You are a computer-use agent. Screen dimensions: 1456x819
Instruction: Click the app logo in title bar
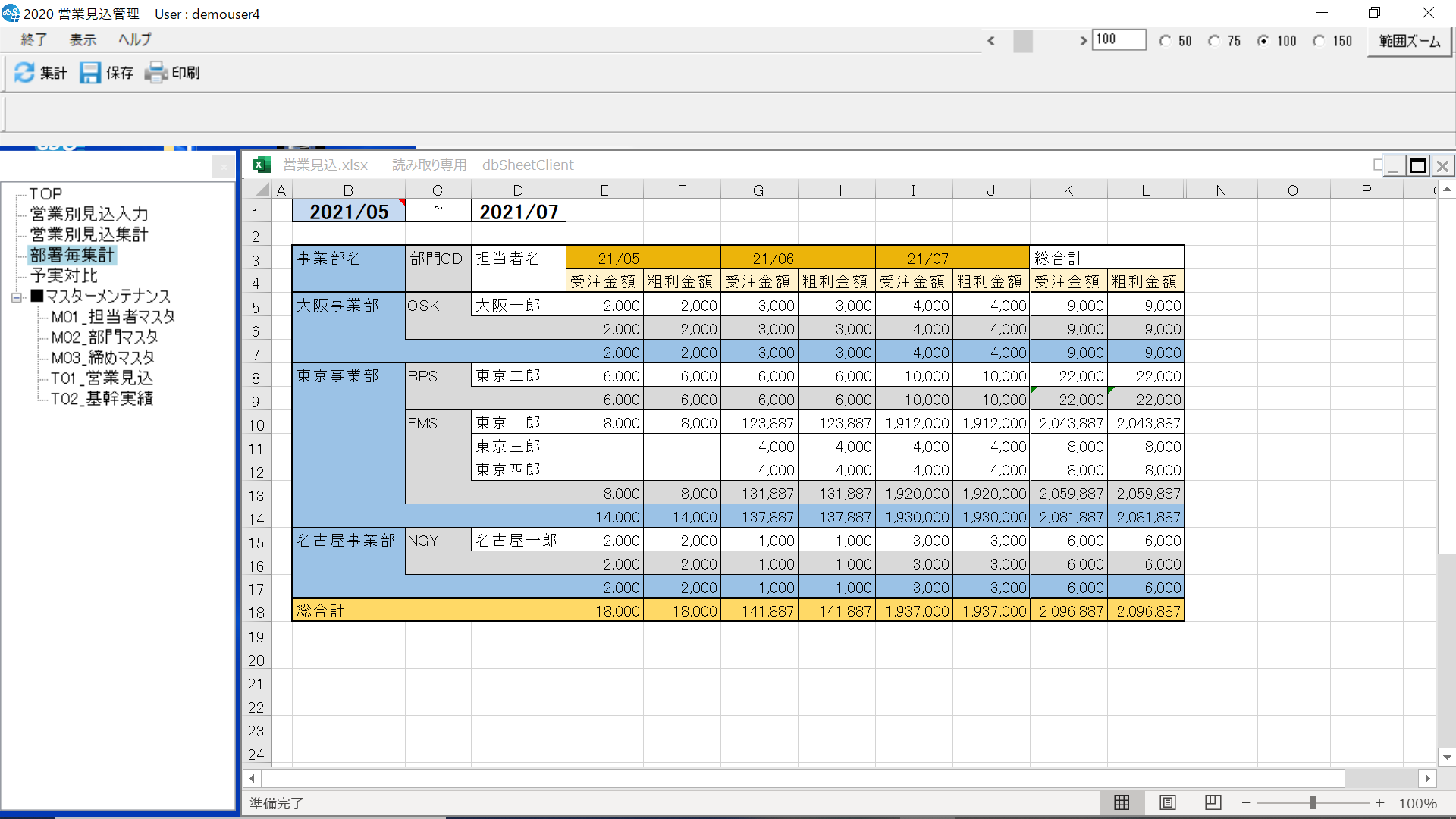tap(11, 13)
